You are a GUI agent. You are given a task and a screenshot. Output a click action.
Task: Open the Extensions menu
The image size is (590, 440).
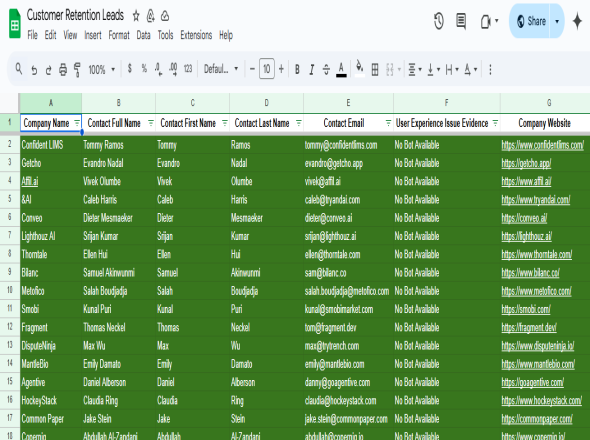[196, 35]
